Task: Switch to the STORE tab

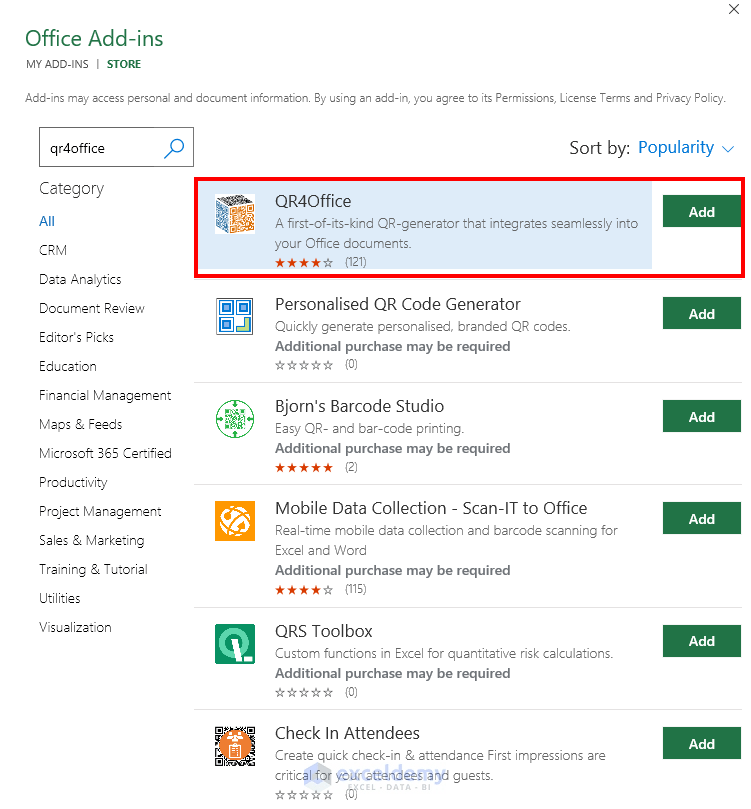Action: [124, 63]
